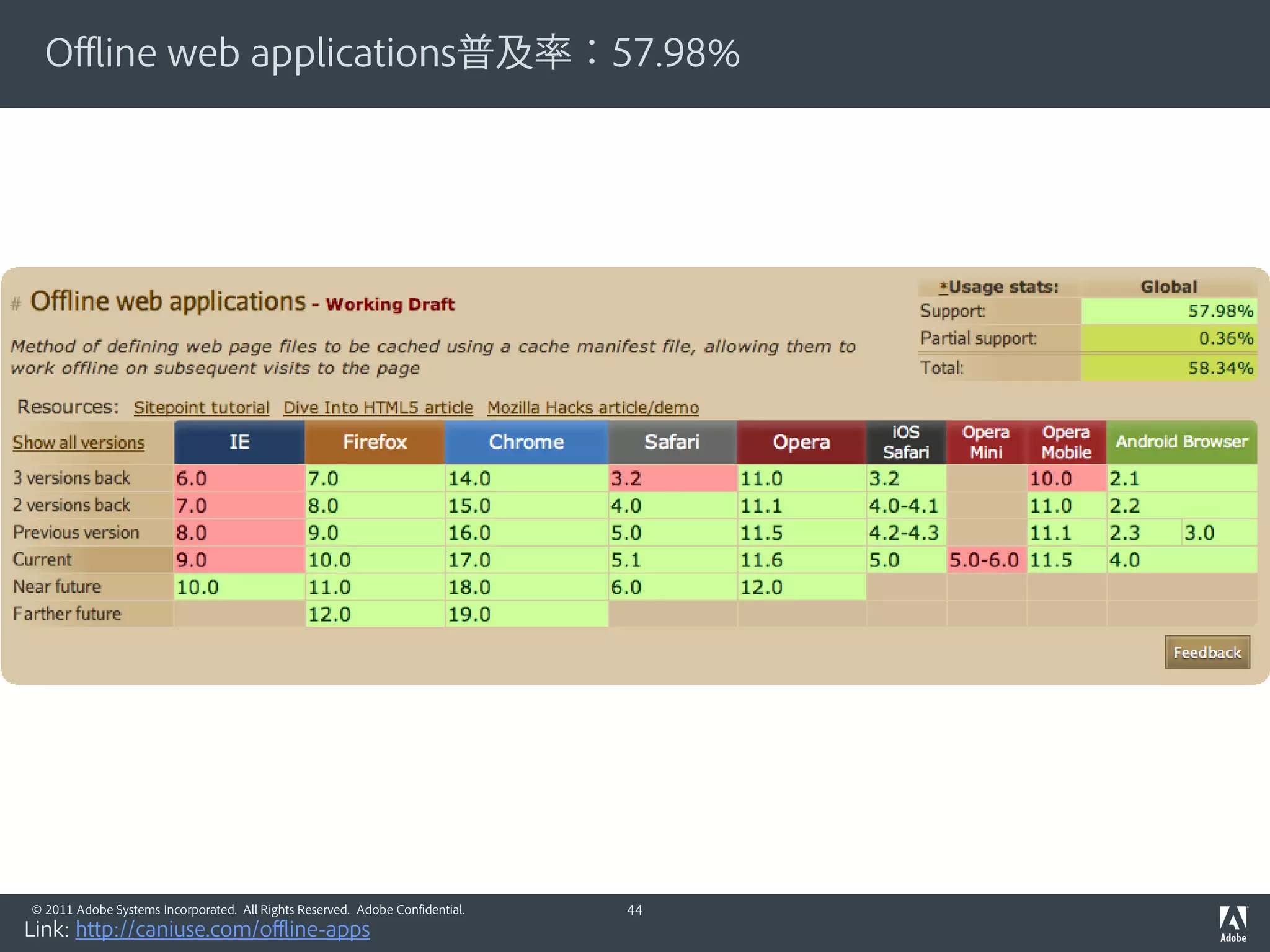Click slide page number 44

634,910
